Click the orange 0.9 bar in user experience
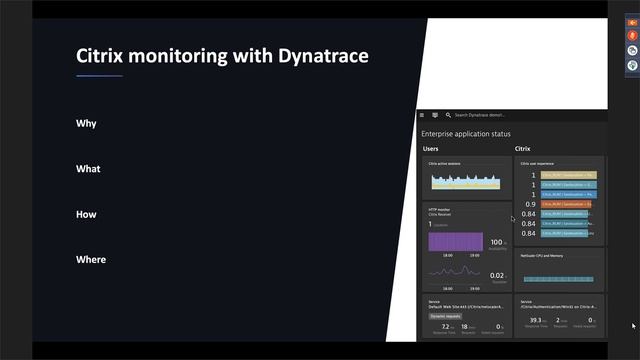The height and width of the screenshot is (360, 640). [x=566, y=204]
